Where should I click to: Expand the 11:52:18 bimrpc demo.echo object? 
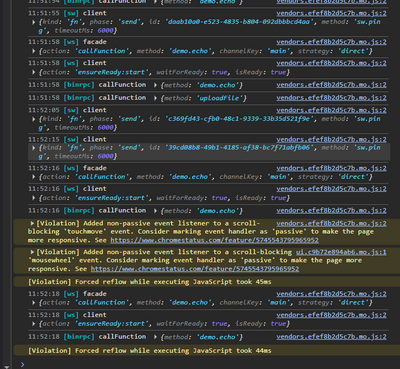coord(155,337)
